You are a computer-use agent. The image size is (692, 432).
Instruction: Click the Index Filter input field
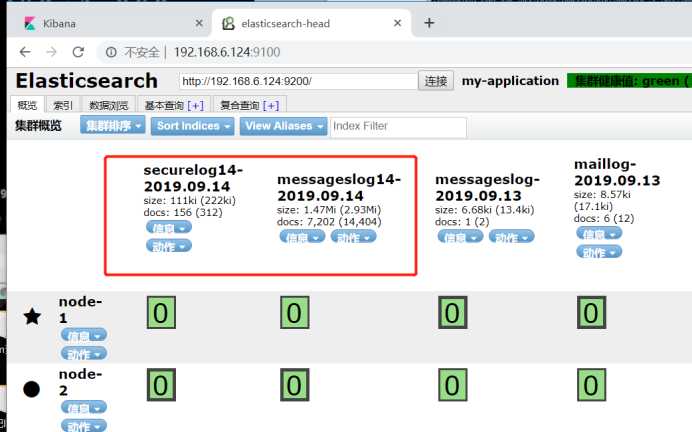398,127
